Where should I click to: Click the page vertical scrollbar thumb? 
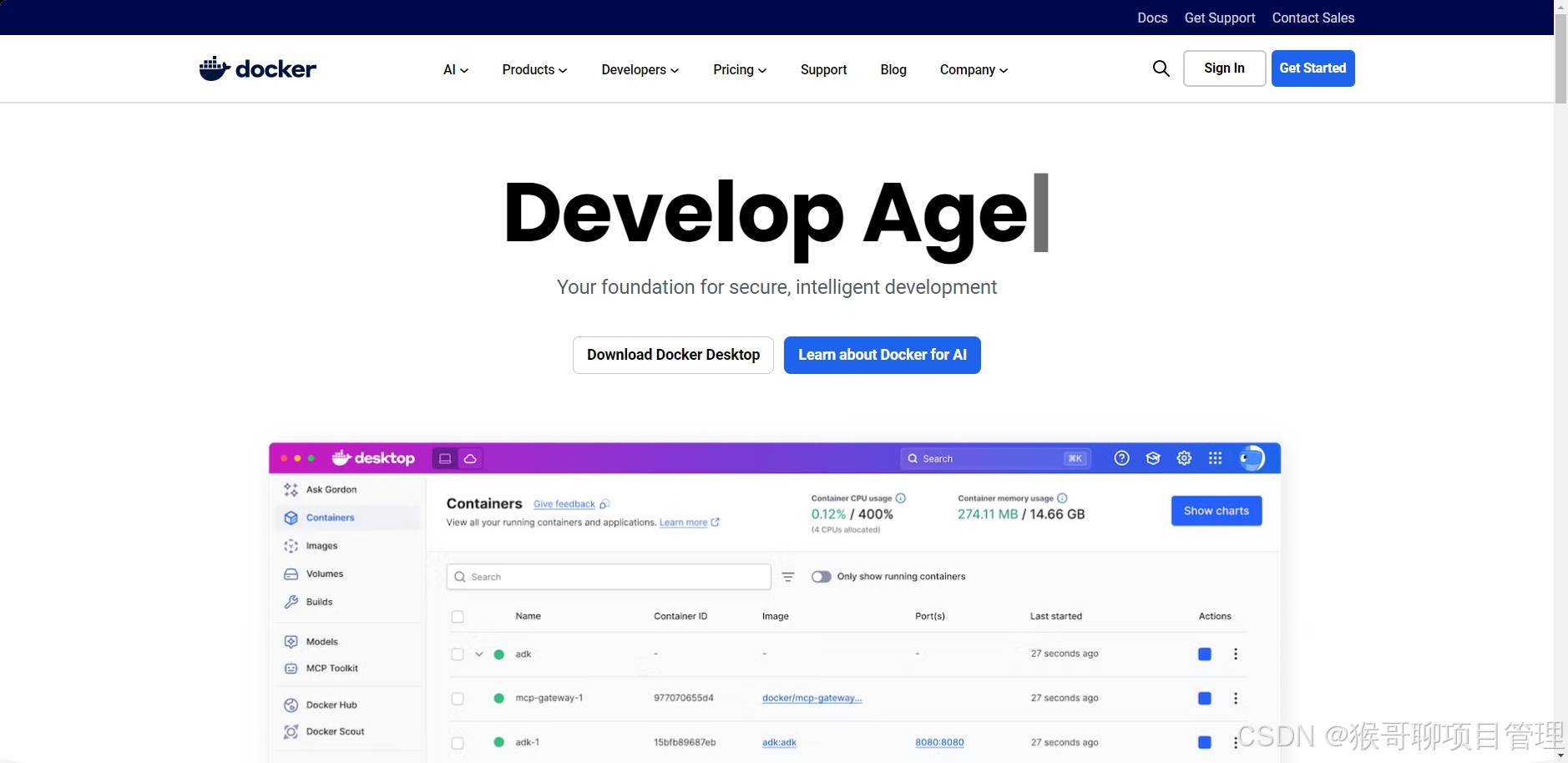click(x=1560, y=58)
